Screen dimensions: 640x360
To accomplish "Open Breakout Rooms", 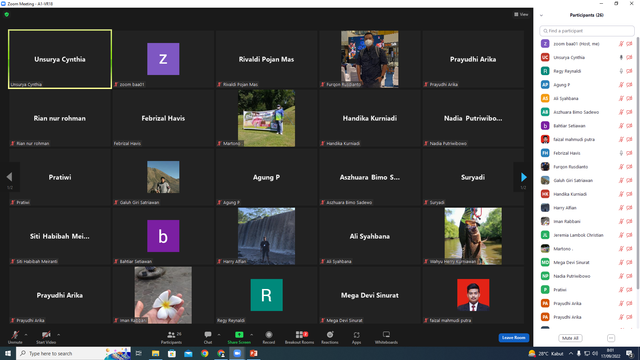I will [x=300, y=337].
